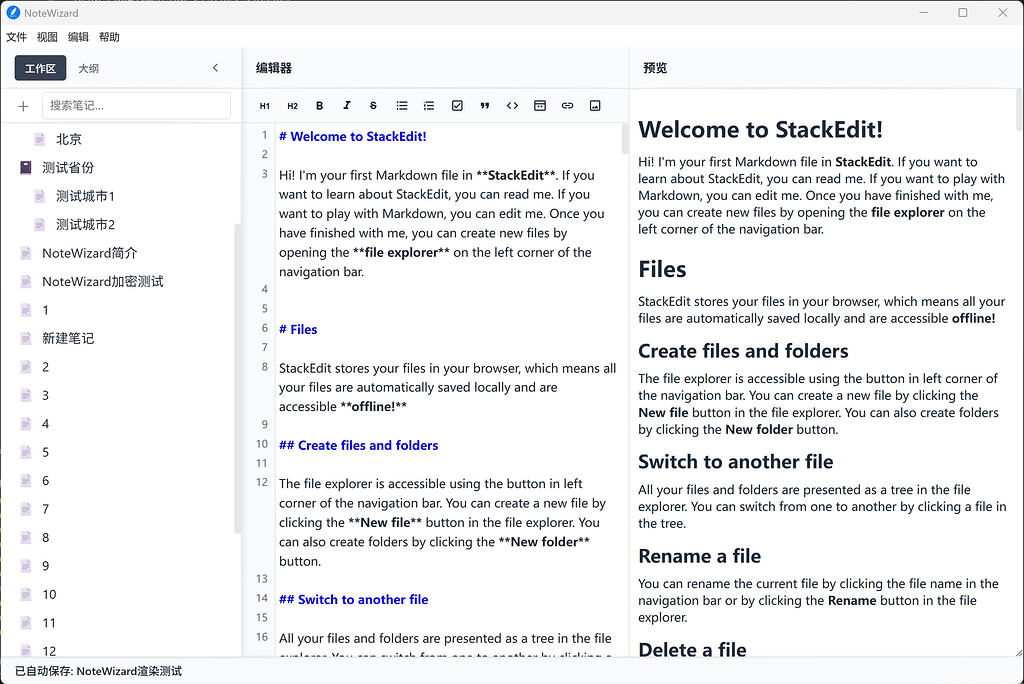Switch to the 大纲 tab
The width and height of the screenshot is (1024, 684).
tap(89, 68)
